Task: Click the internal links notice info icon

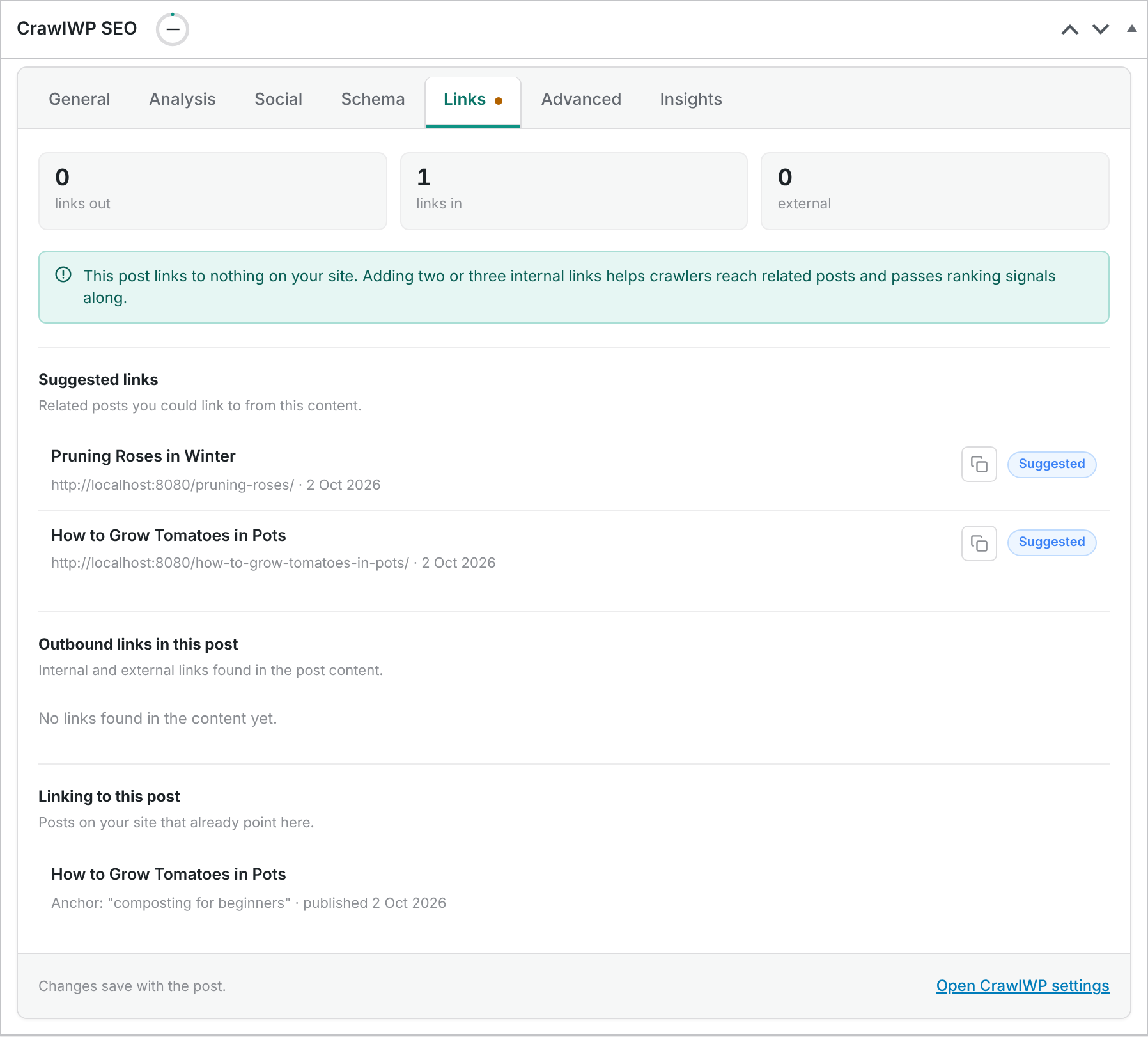Action: pyautogui.click(x=63, y=274)
